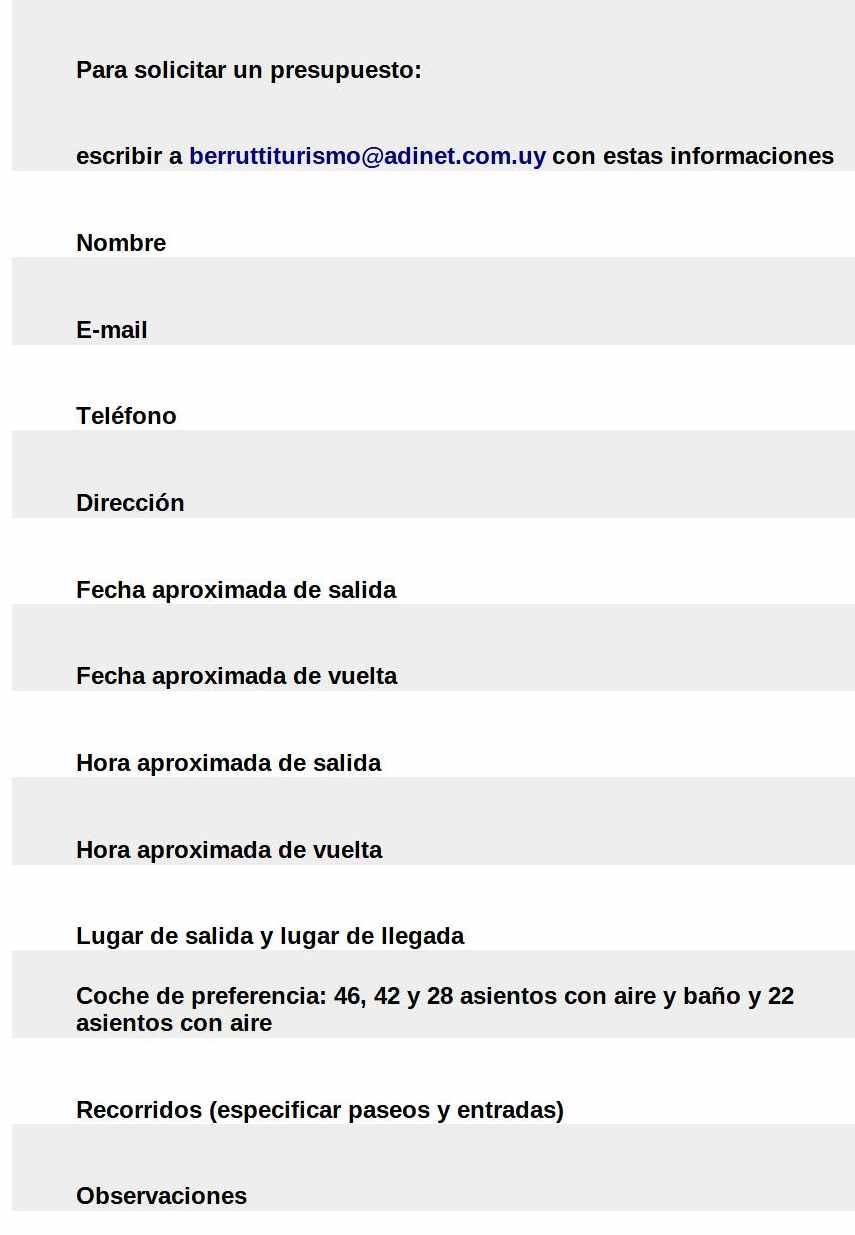The height and width of the screenshot is (1235, 855).
Task: Click the 'Observaciones' row label
Action: 161,1196
